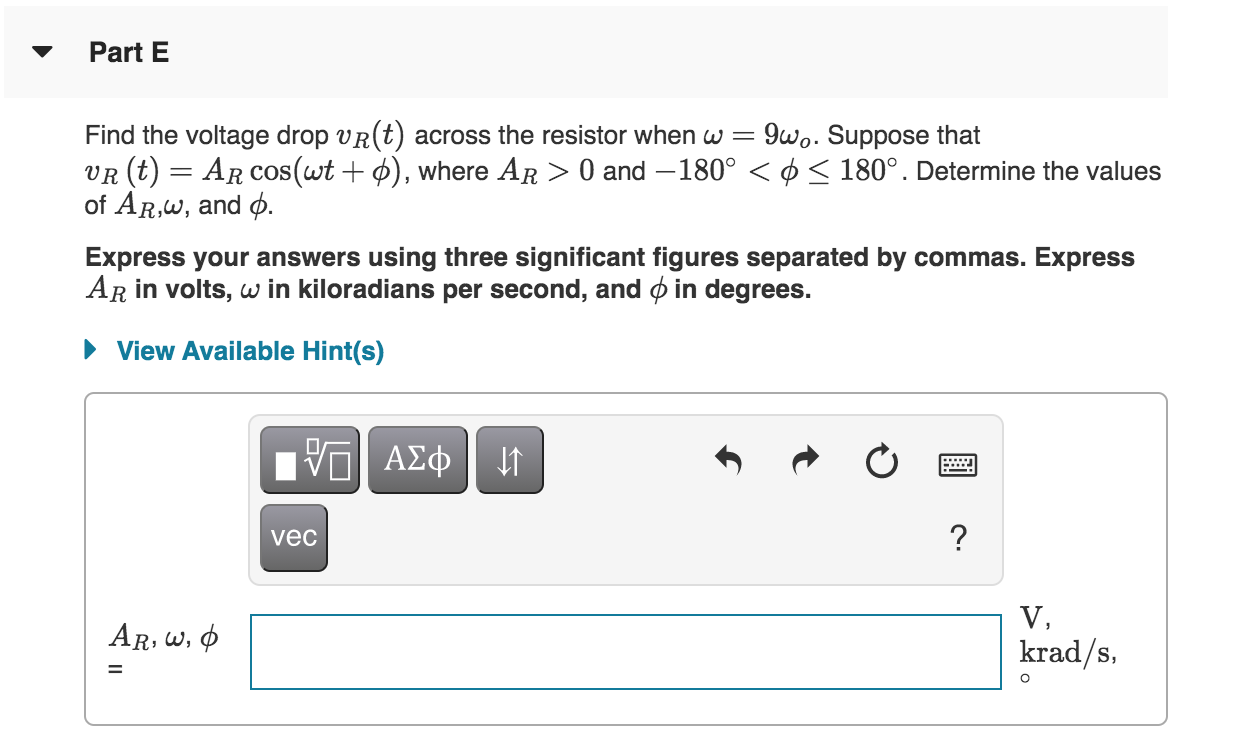Click the vec vector notation button
The height and width of the screenshot is (734, 1234).
coord(293,537)
